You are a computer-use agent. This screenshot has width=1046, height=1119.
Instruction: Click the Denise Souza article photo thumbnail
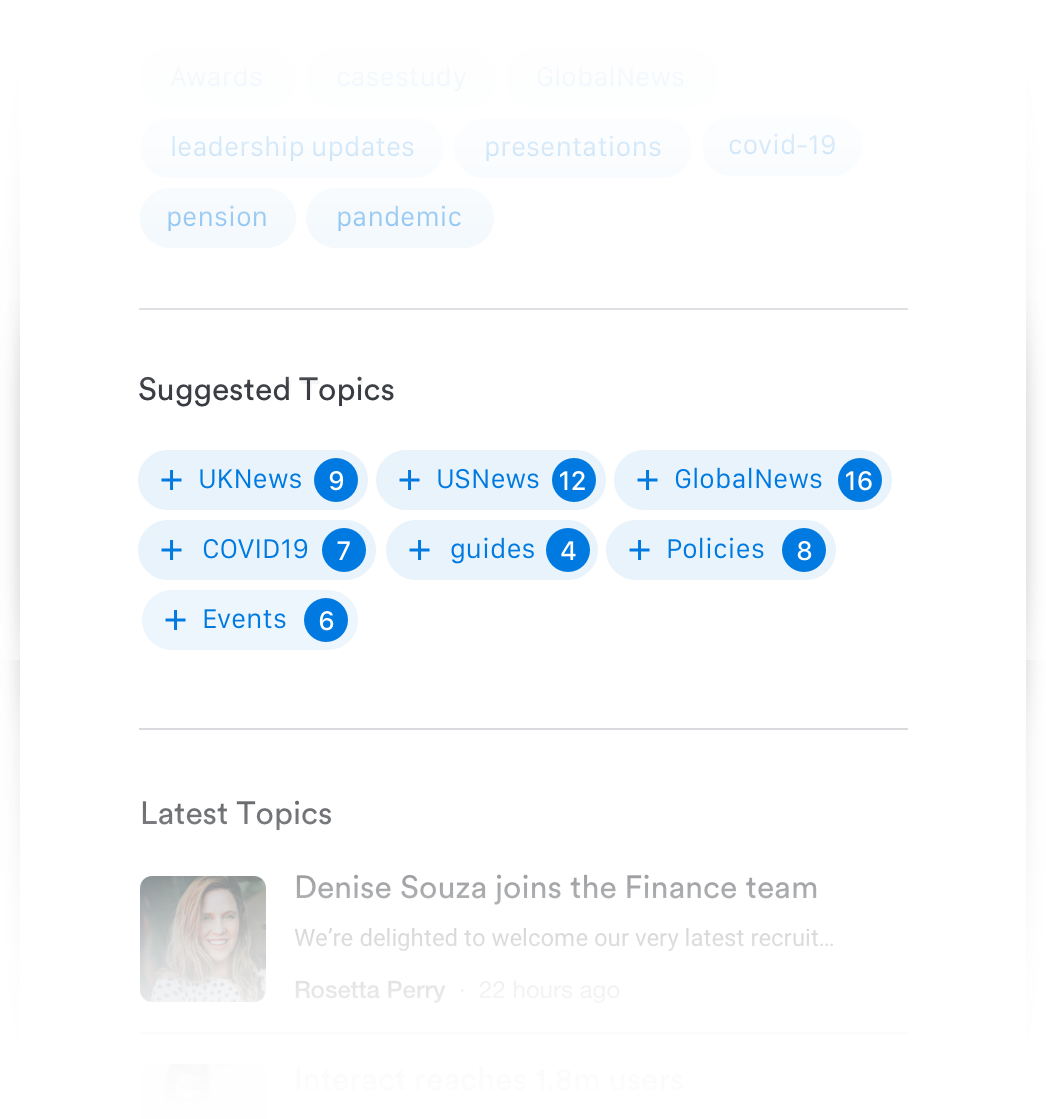203,938
